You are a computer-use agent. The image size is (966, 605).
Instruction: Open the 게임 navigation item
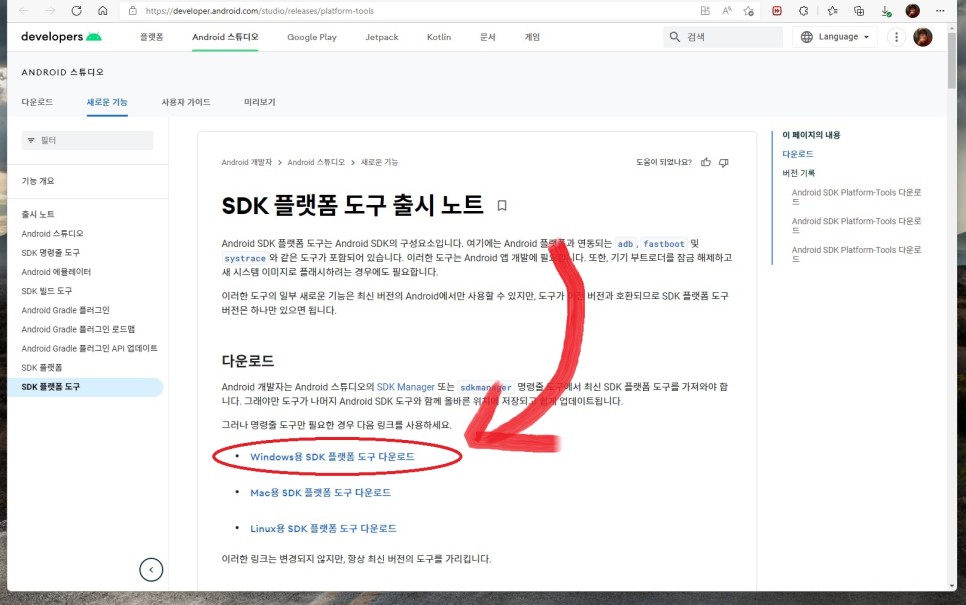532,37
